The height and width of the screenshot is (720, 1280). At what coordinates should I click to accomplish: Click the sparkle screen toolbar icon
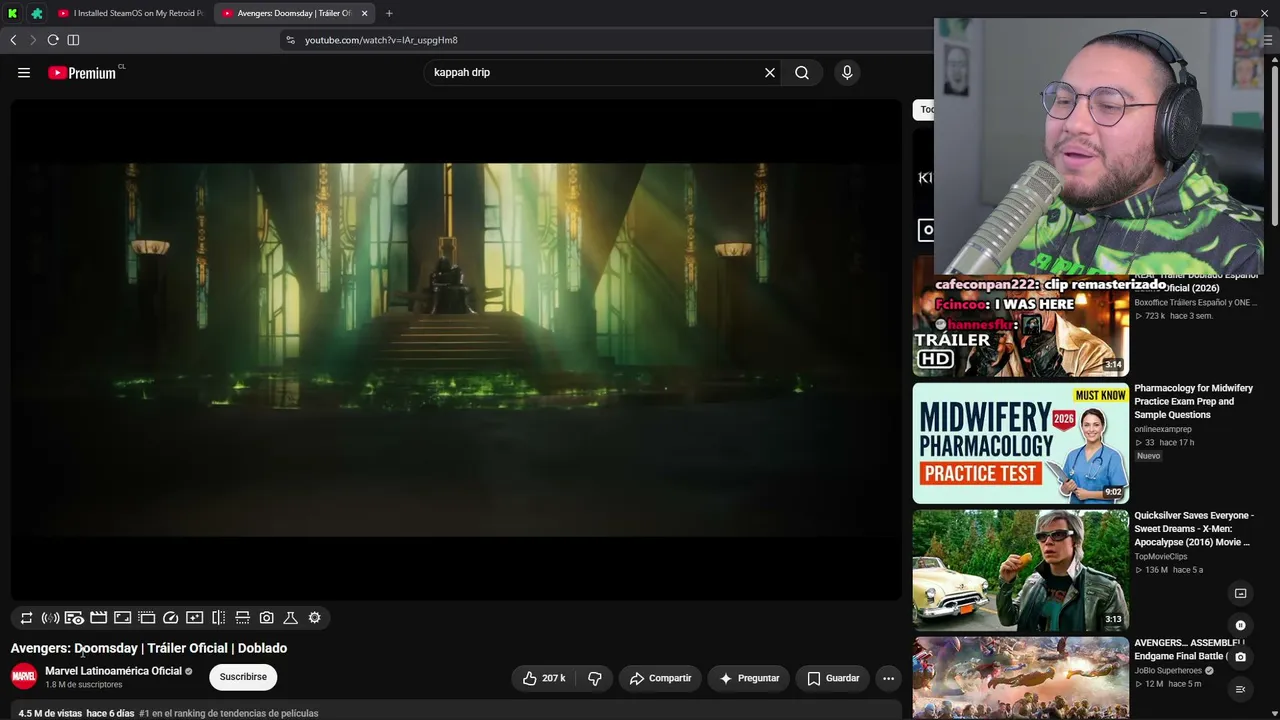pyautogui.click(x=194, y=618)
